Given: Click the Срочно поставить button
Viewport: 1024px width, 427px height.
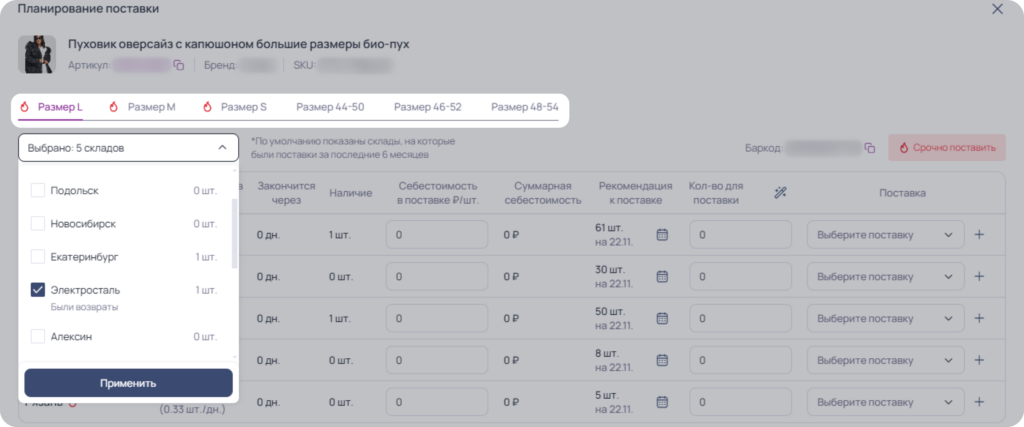Looking at the screenshot, I should (x=946, y=148).
